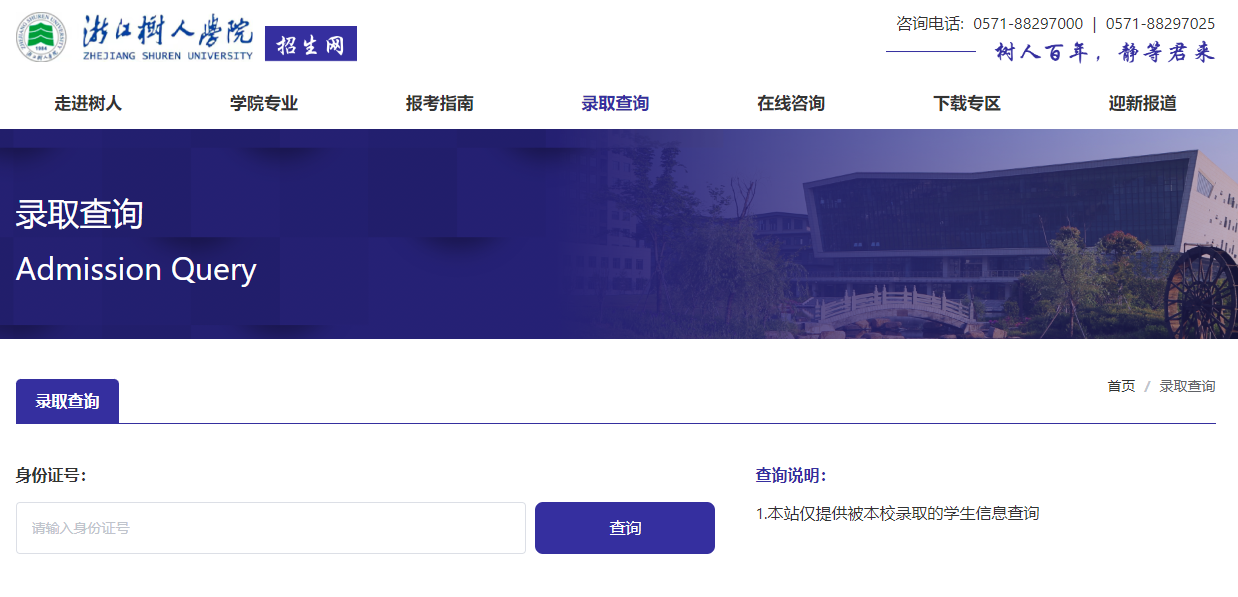1238x597 pixels.
Task: Open the 在线咨询 page
Action: click(x=789, y=102)
